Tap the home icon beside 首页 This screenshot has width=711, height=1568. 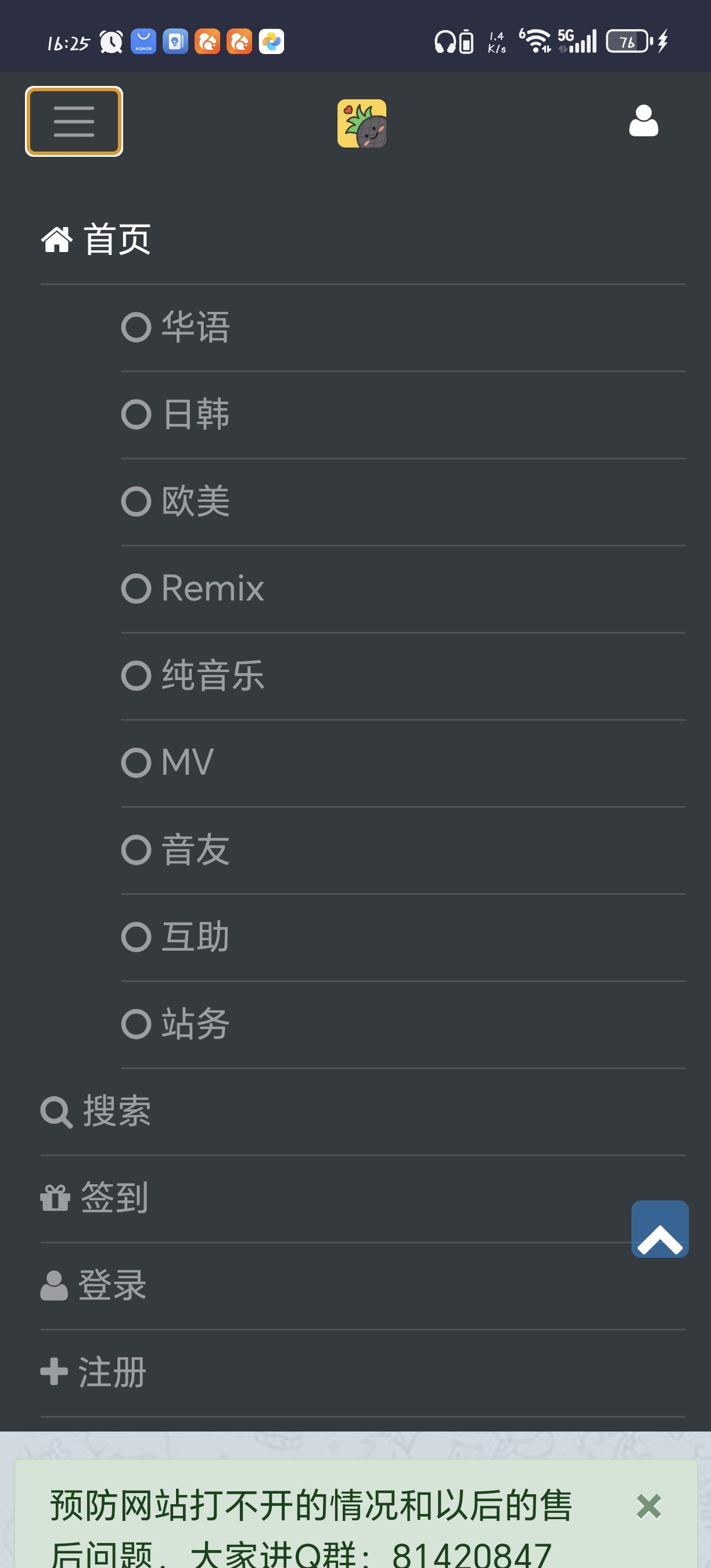click(x=56, y=239)
